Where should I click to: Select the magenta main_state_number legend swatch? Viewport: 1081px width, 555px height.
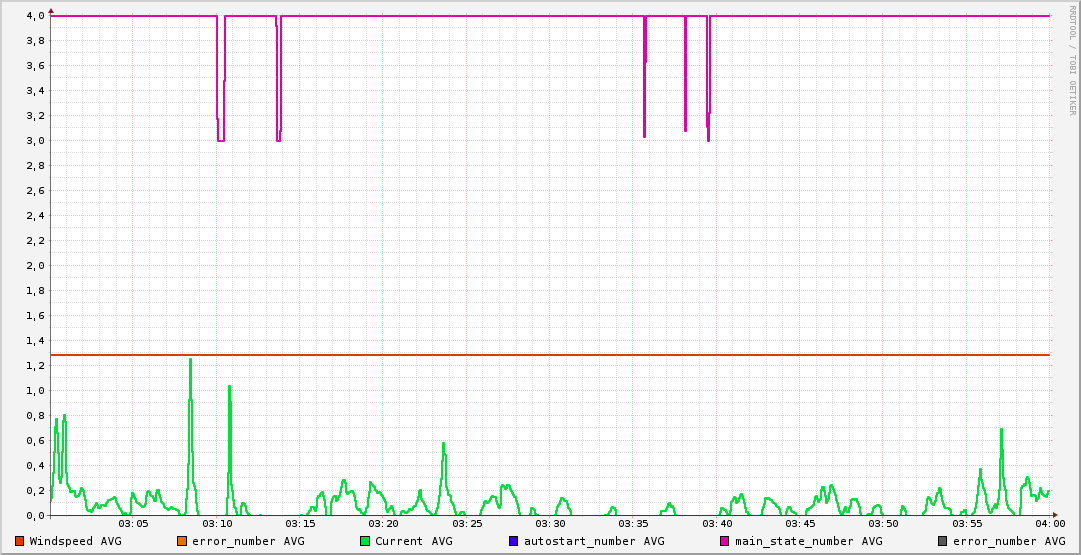[725, 541]
